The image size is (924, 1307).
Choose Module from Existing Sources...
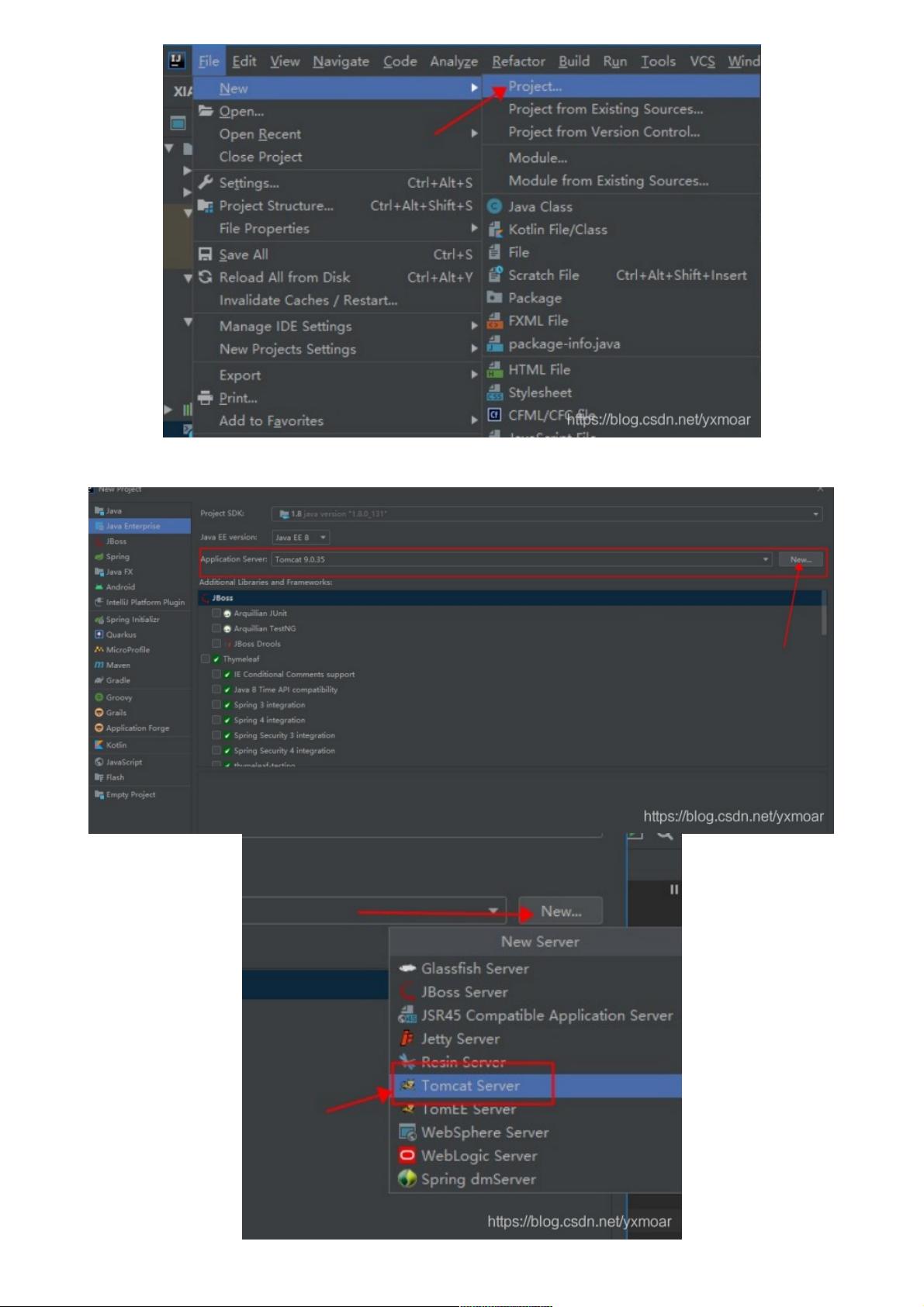point(621,181)
